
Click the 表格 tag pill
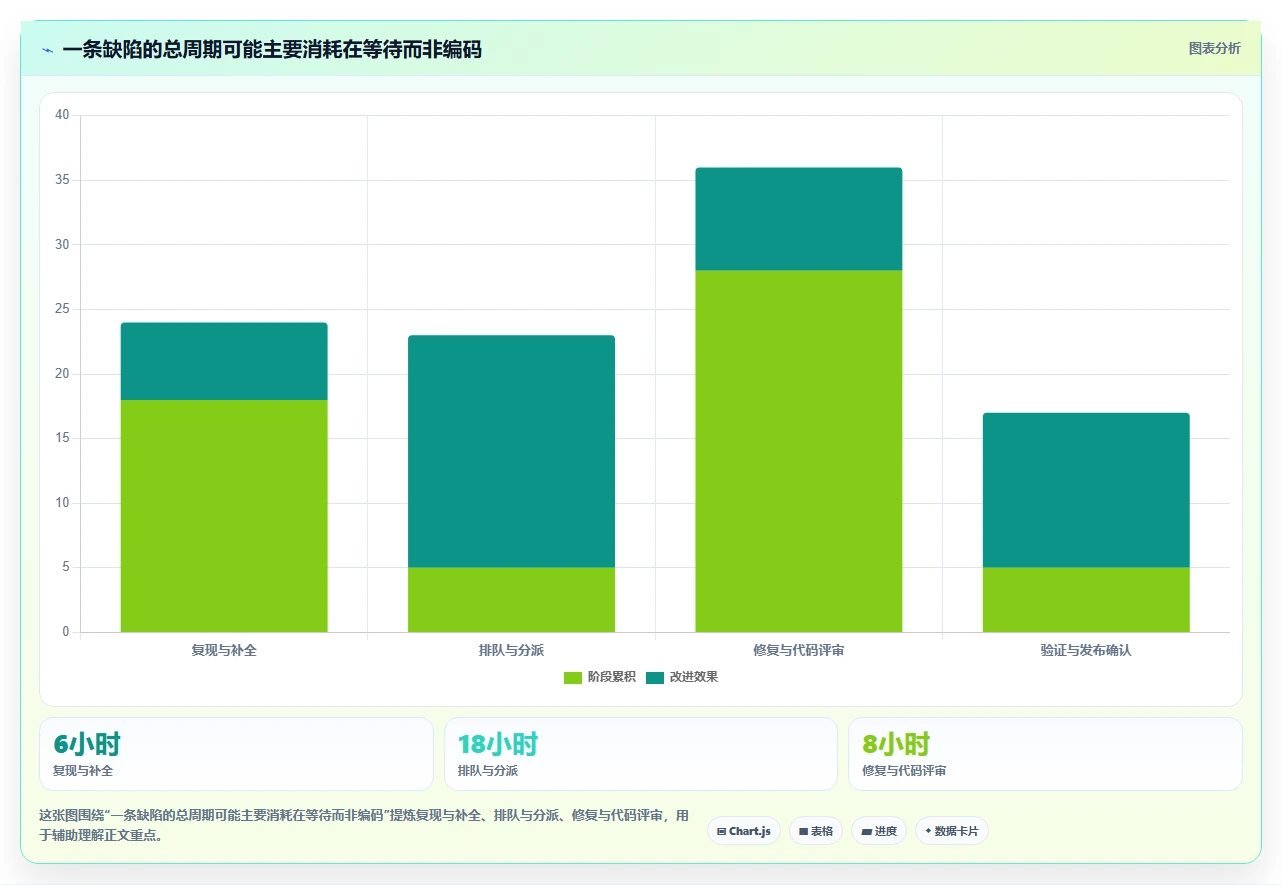click(x=816, y=831)
